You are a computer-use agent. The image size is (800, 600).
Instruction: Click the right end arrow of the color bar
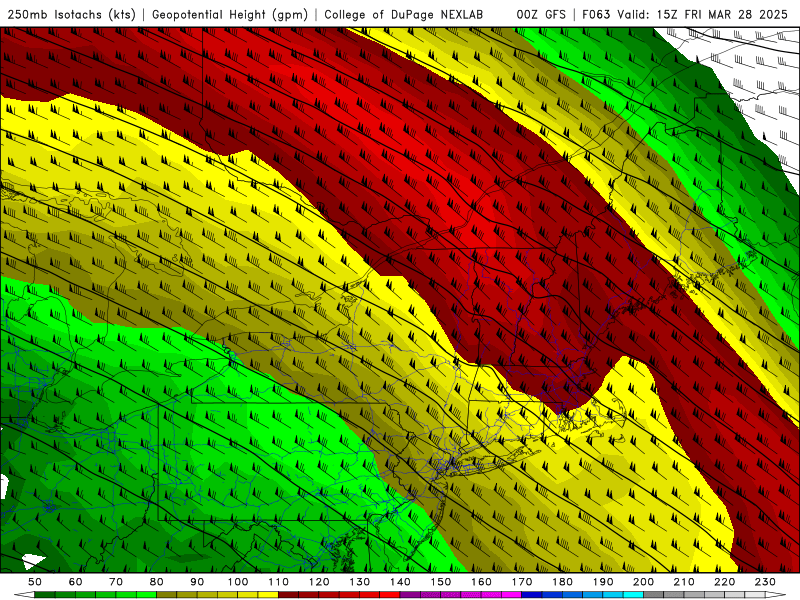[777, 595]
